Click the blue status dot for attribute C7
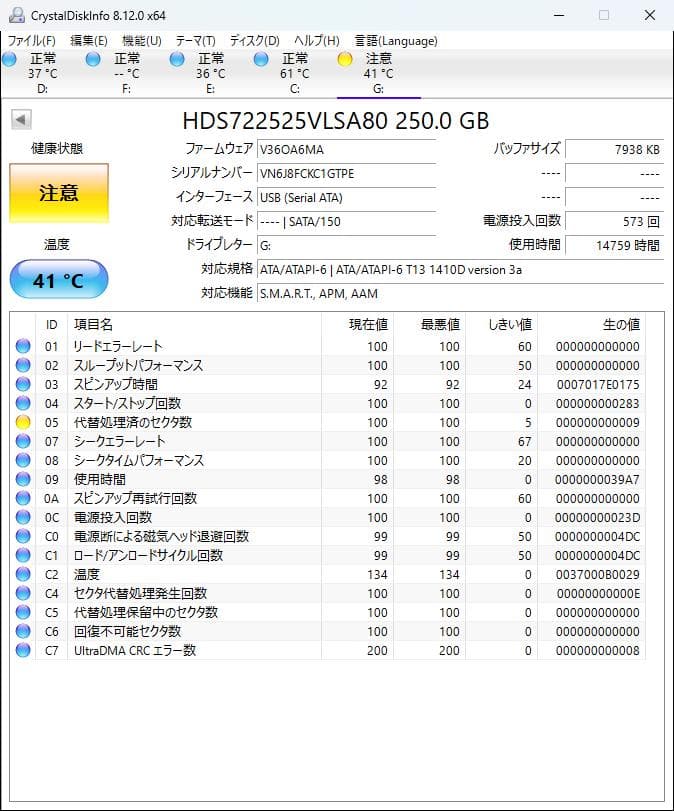Screen dimensions: 674x811 coord(23,650)
